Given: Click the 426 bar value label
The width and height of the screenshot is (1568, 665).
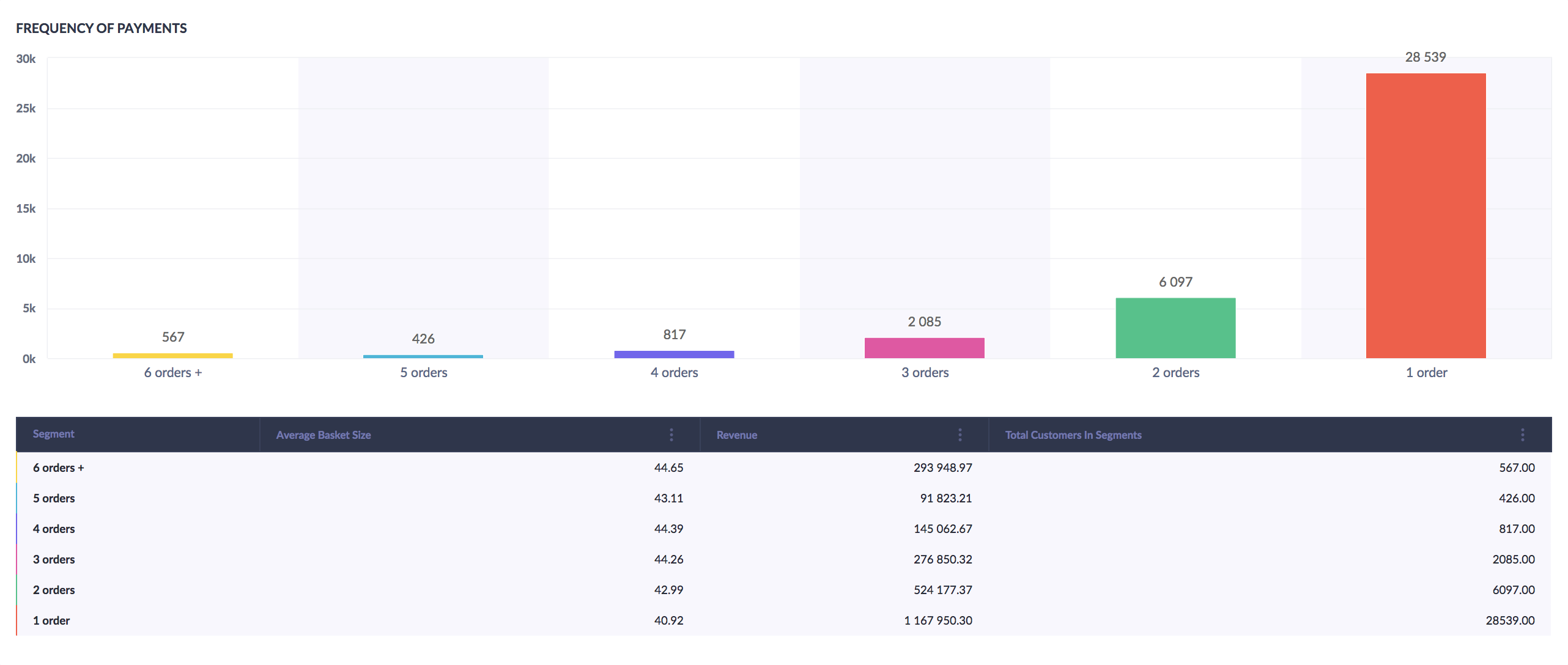Looking at the screenshot, I should [423, 339].
